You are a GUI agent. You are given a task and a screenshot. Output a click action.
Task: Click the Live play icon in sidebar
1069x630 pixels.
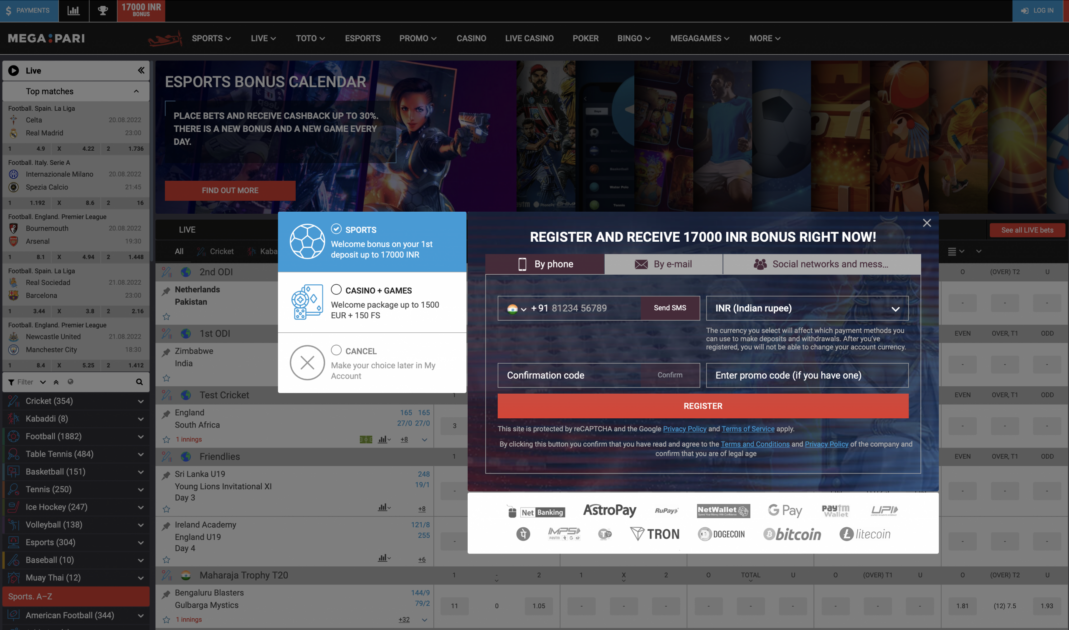(x=14, y=70)
